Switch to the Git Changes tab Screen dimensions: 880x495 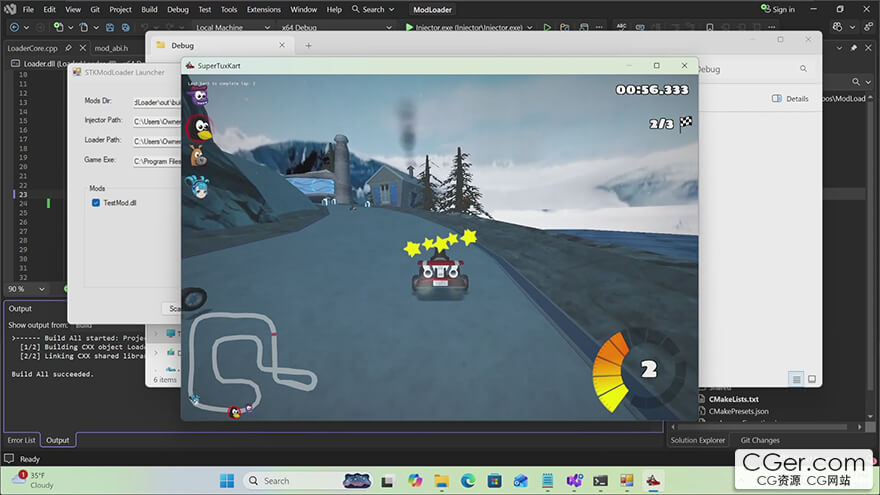(x=759, y=440)
